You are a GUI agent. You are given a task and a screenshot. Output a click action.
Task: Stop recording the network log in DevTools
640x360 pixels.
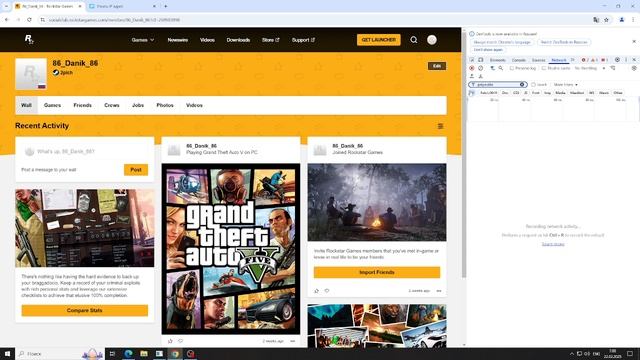pyautogui.click(x=472, y=68)
